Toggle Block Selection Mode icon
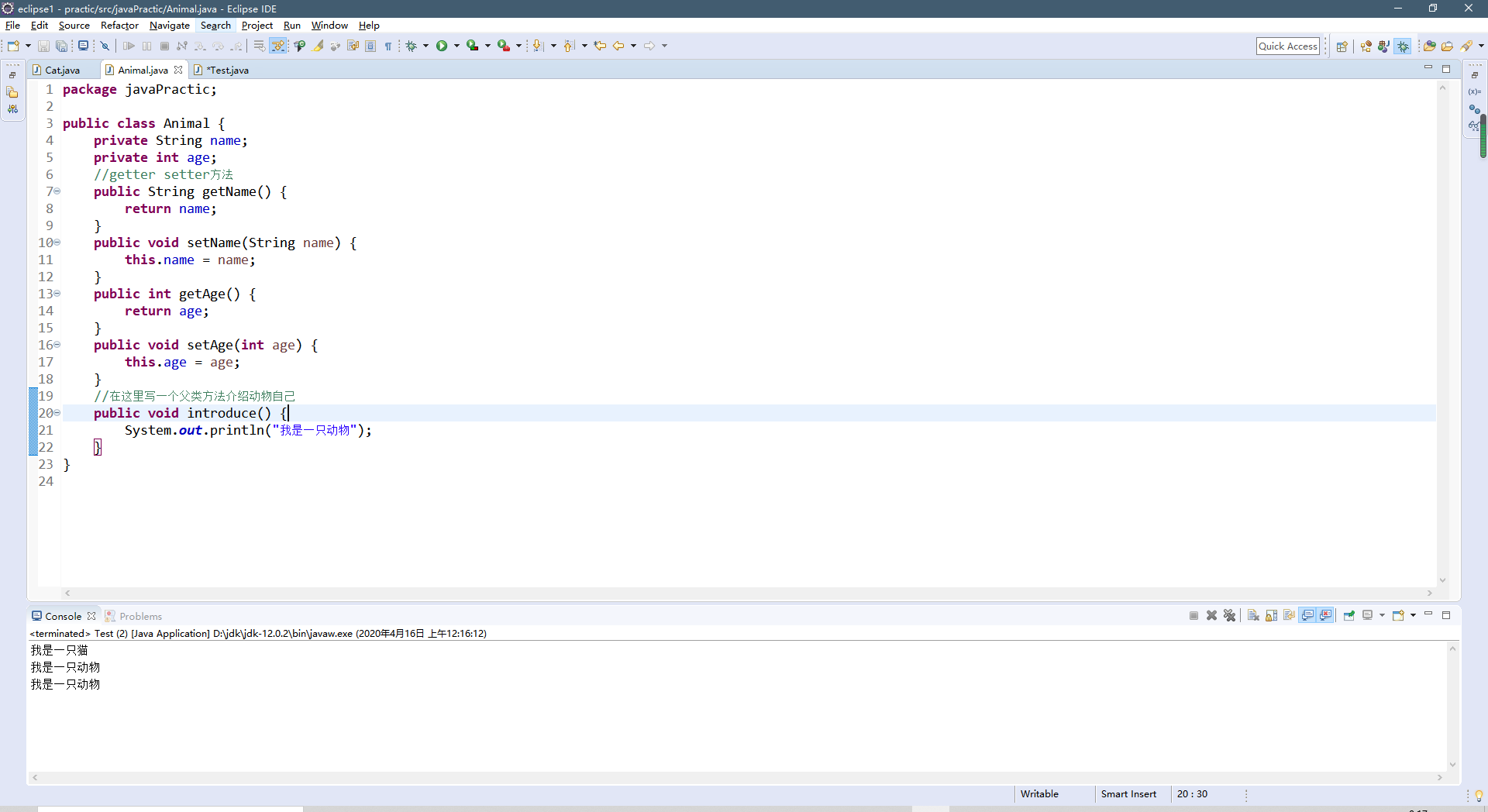 pyautogui.click(x=370, y=46)
